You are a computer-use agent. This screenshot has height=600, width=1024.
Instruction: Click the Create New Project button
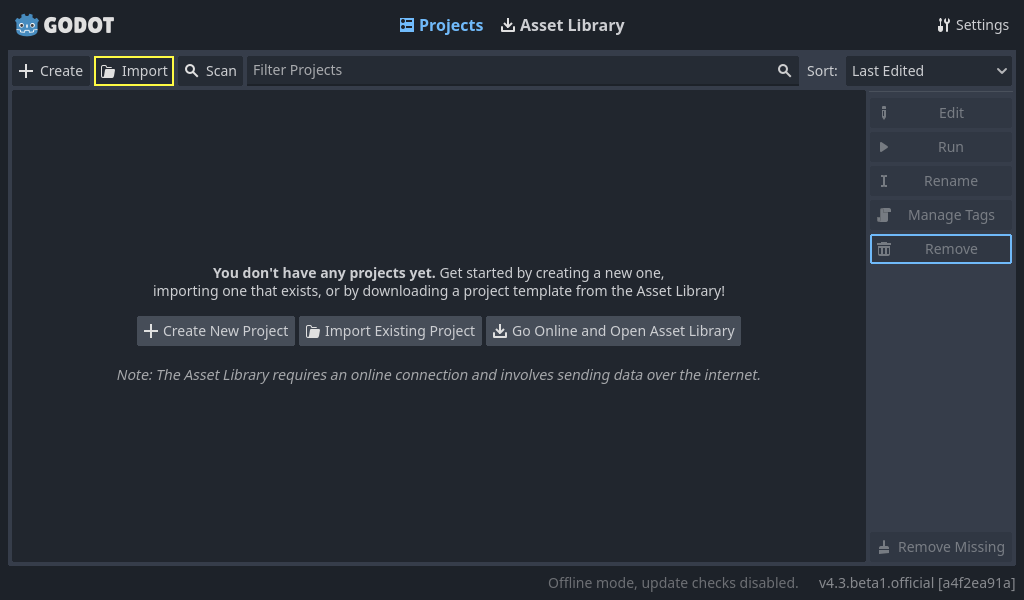(x=215, y=331)
